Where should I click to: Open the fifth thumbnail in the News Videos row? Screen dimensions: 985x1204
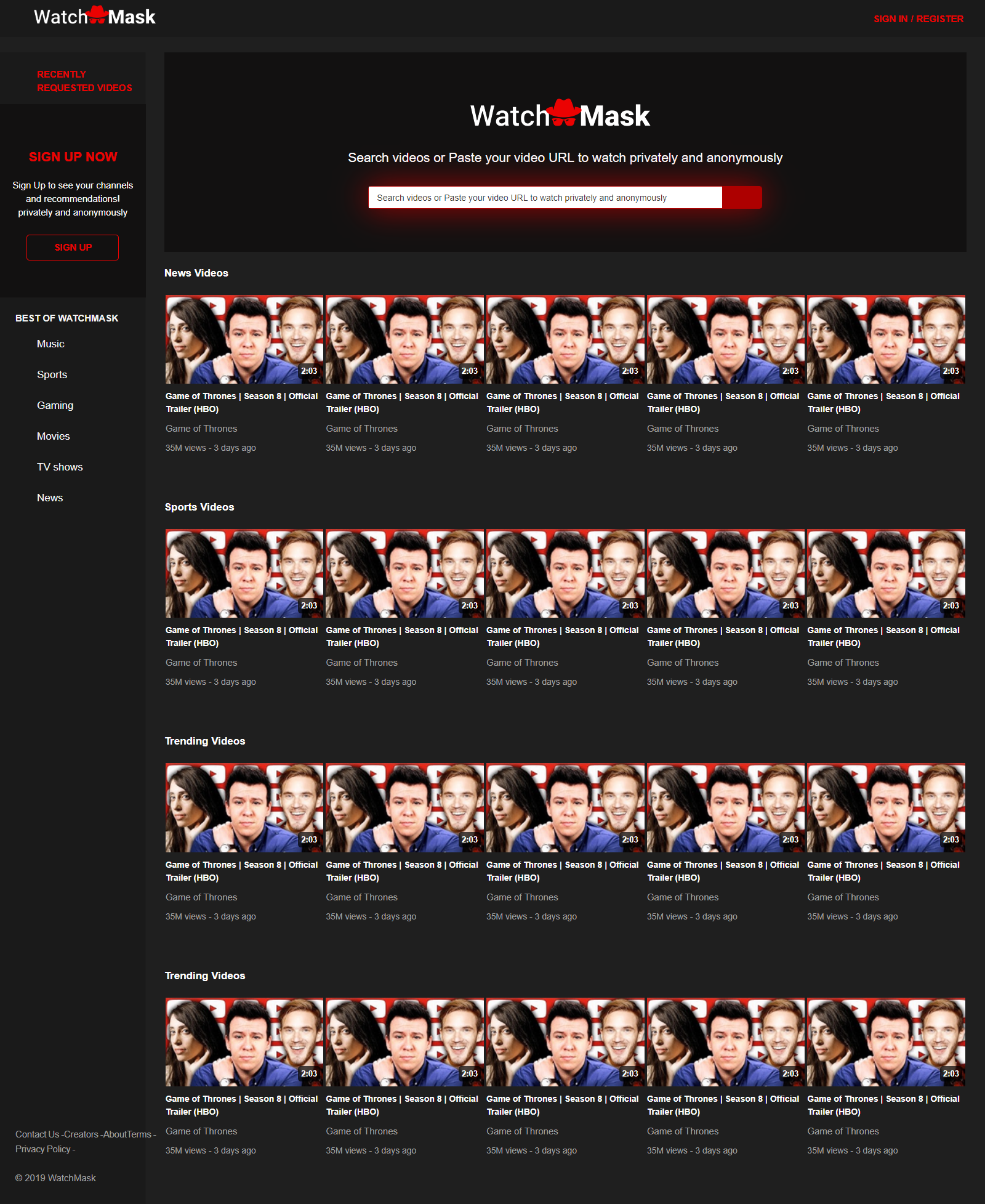coord(886,340)
